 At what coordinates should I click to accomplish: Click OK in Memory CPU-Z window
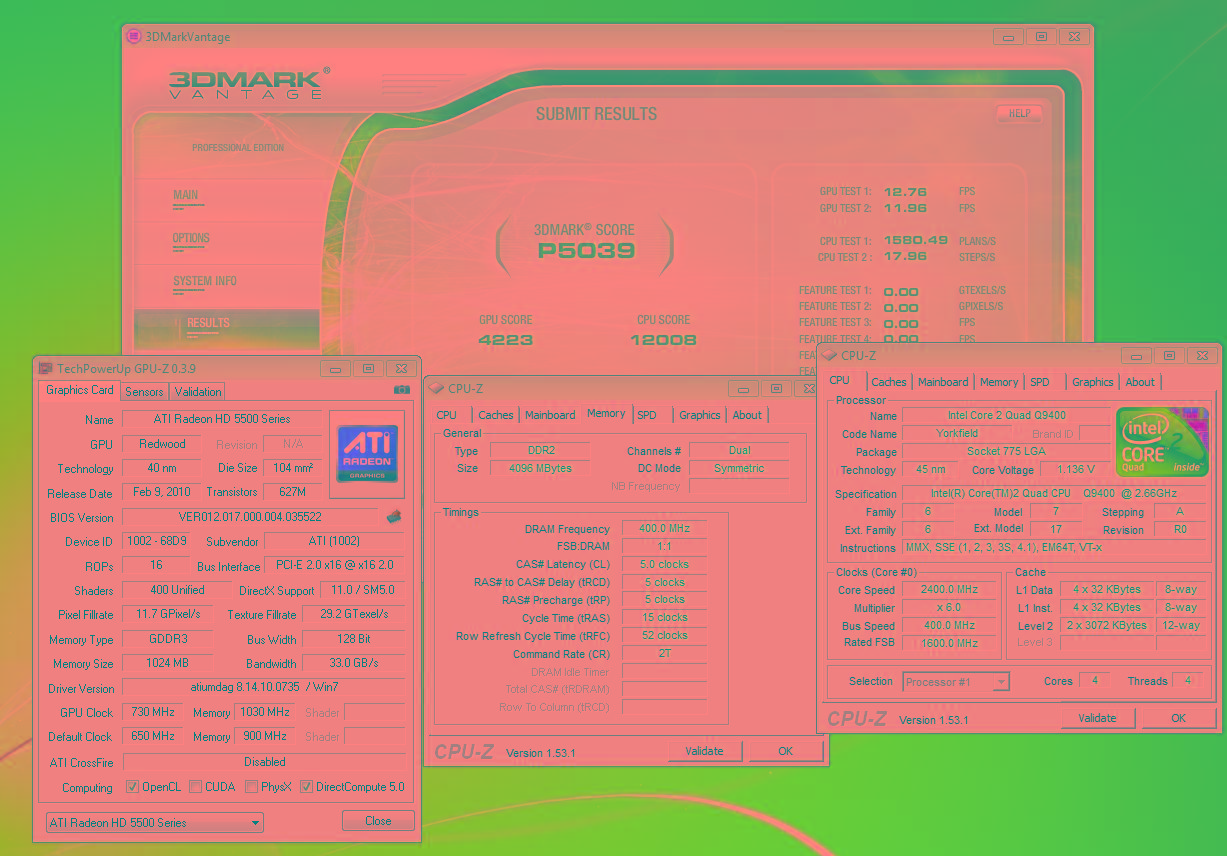(x=786, y=751)
